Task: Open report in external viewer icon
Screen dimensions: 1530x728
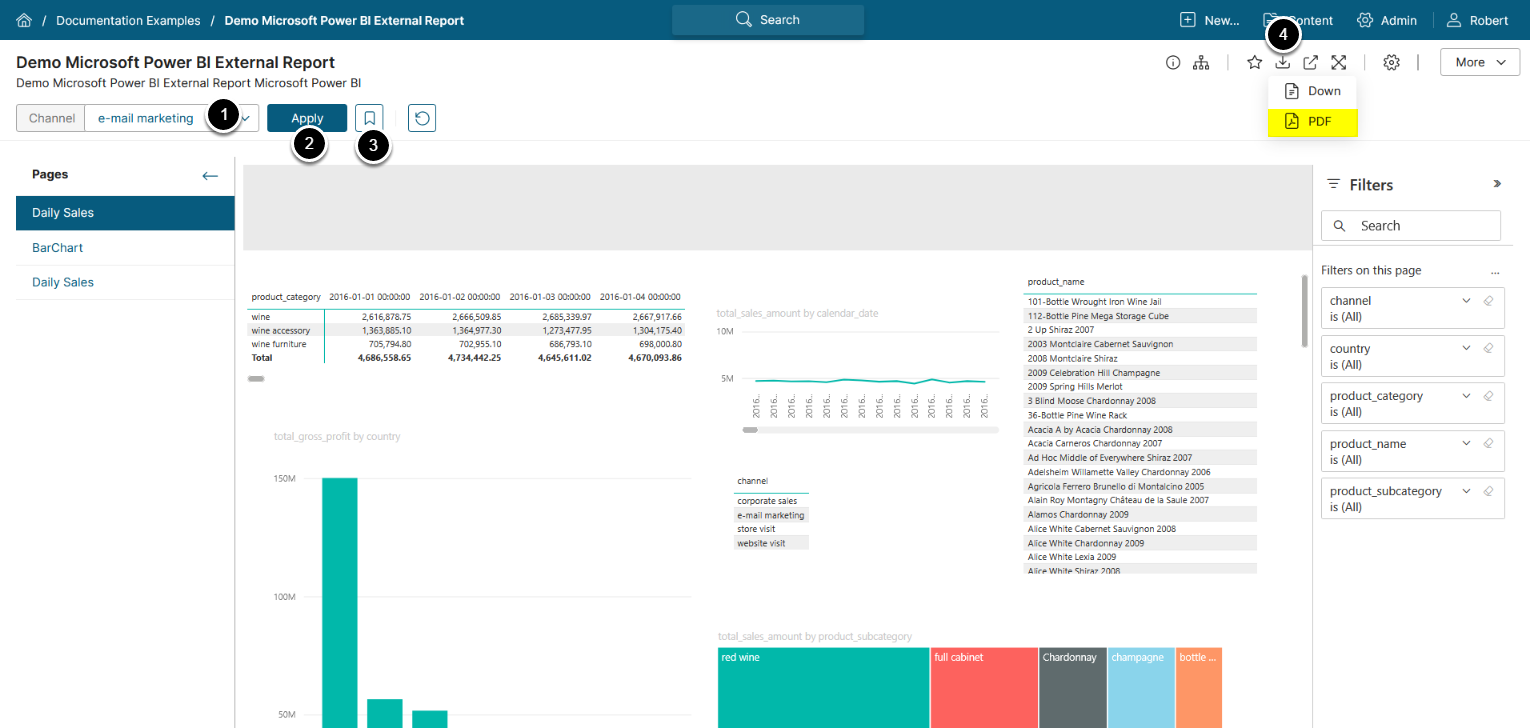Action: point(1310,62)
